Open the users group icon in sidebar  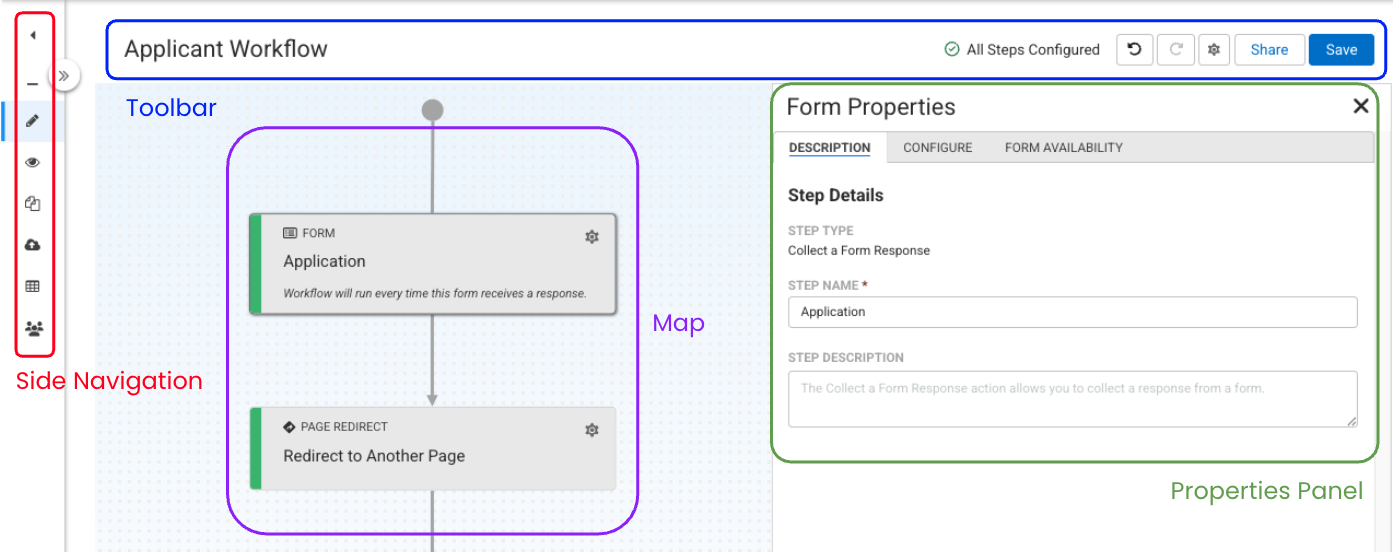[33, 328]
